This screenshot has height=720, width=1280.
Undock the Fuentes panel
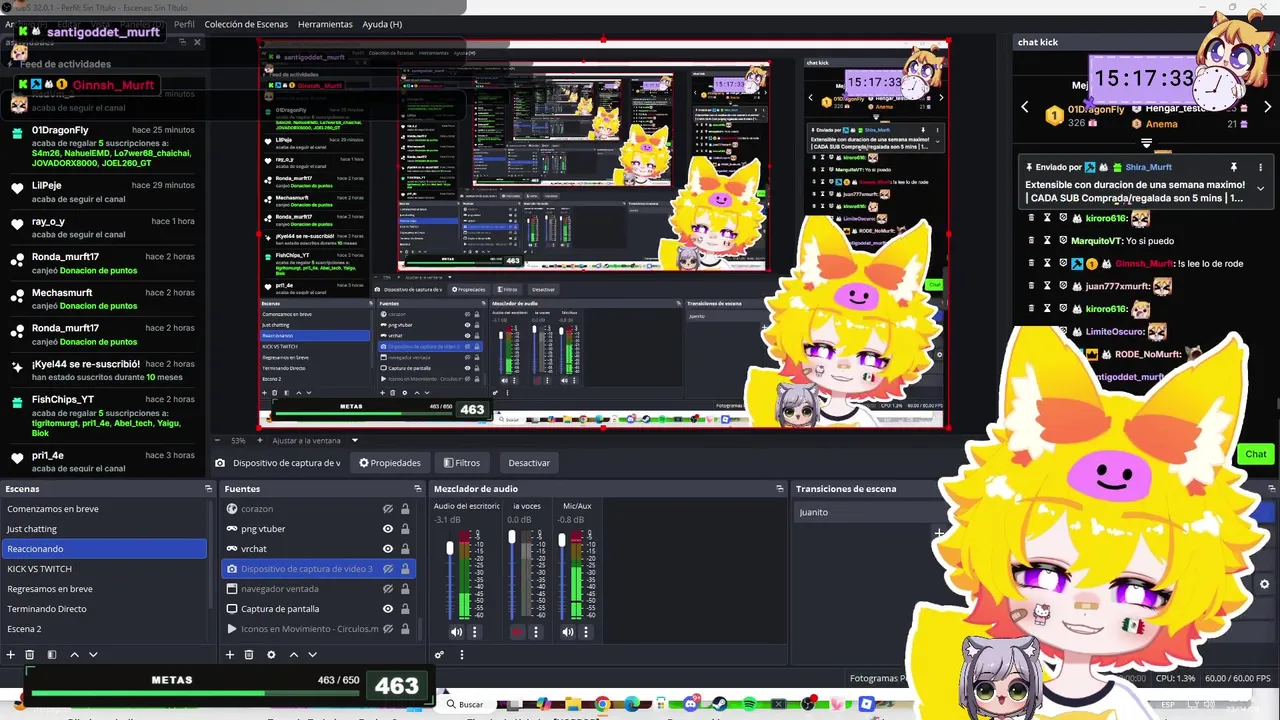(417, 489)
